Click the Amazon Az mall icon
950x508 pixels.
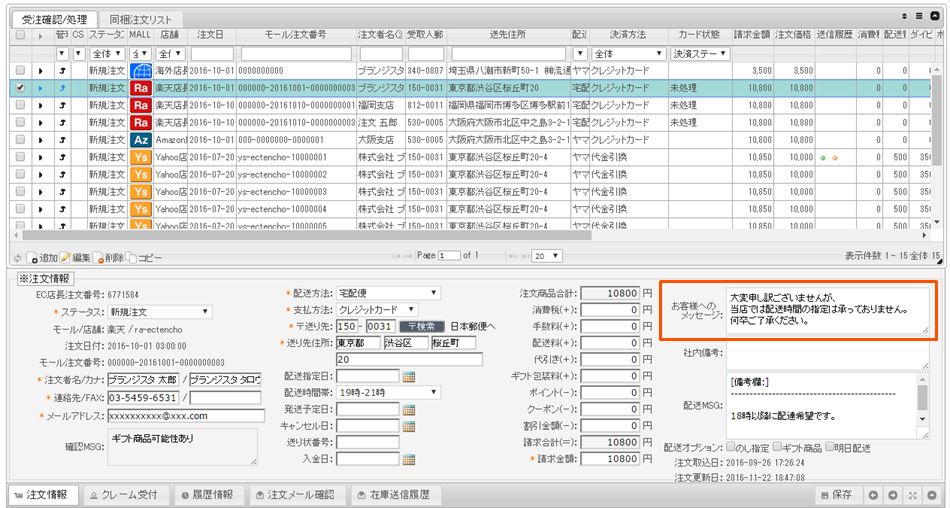tap(141, 140)
